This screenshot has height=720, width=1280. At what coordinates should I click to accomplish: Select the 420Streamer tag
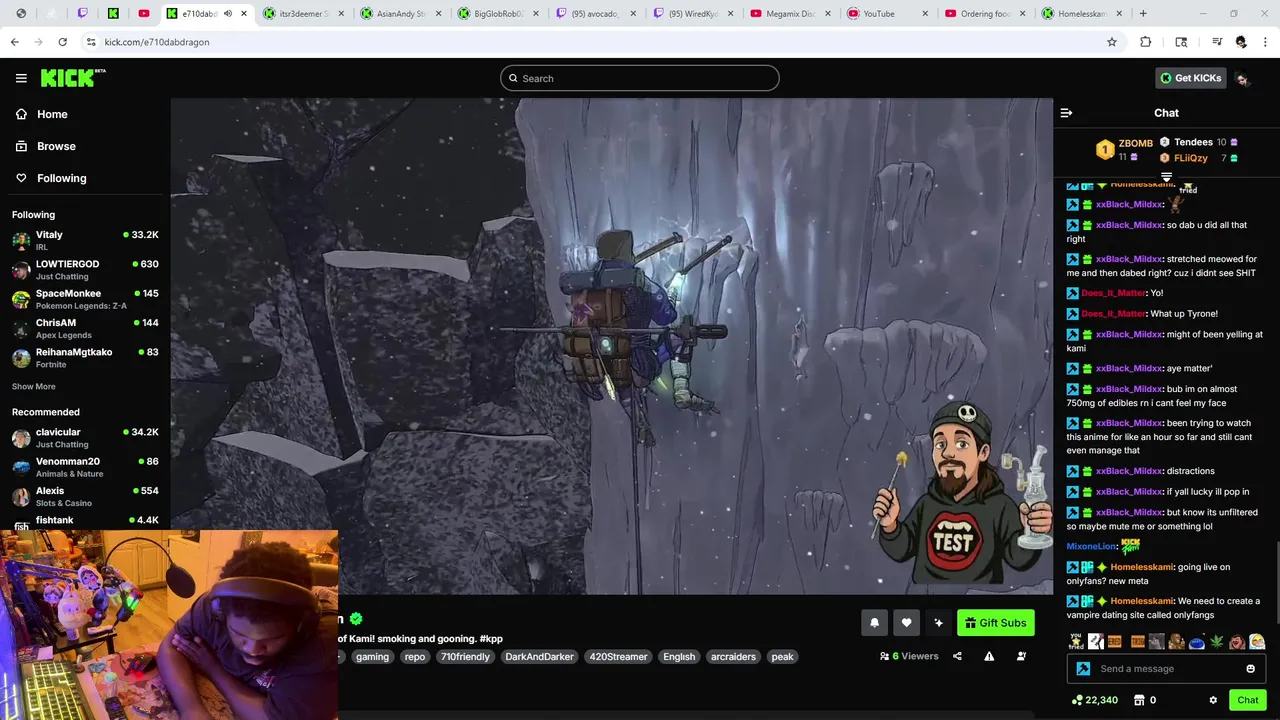click(618, 657)
